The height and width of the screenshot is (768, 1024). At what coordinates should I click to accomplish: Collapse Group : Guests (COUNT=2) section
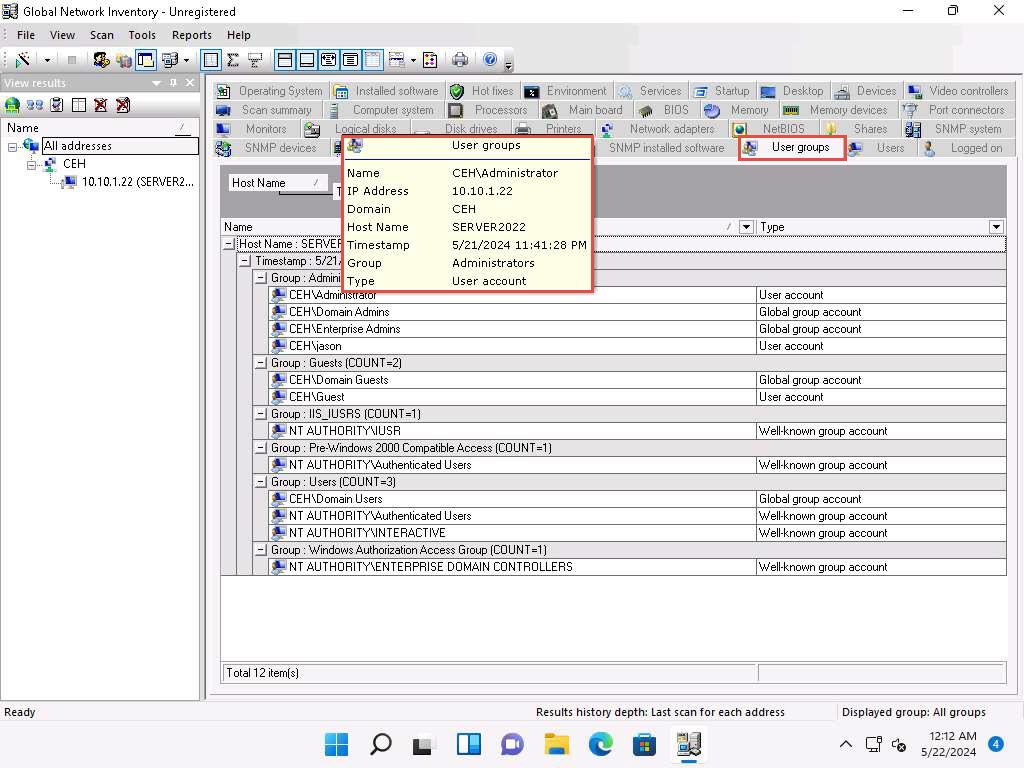click(x=261, y=363)
